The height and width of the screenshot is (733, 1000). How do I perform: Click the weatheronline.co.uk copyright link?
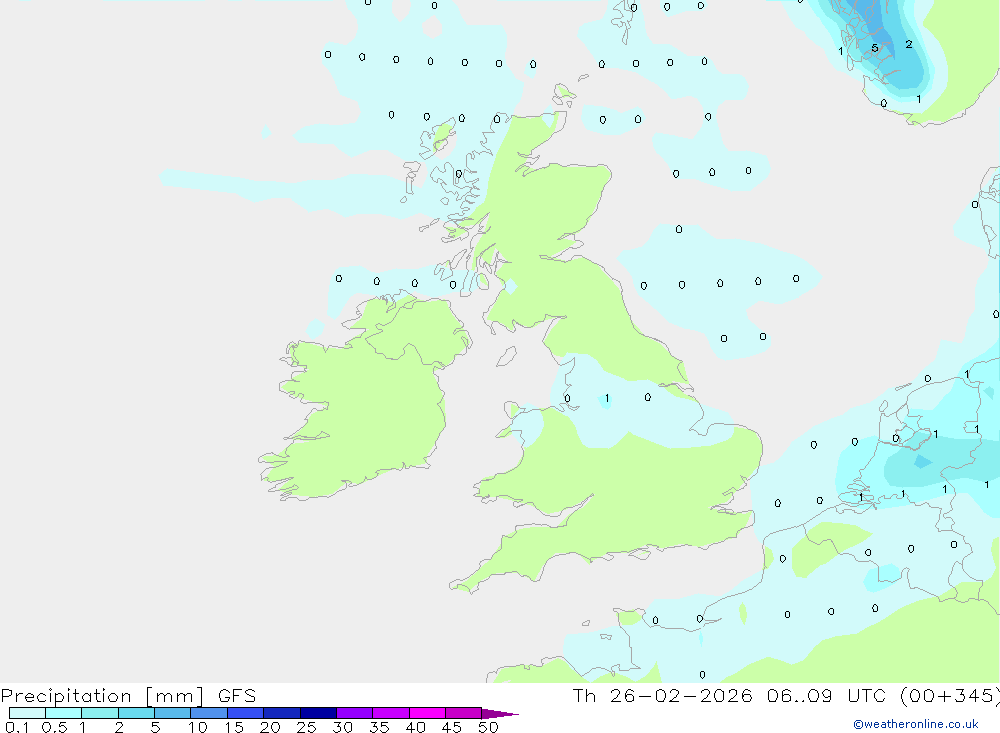pyautogui.click(x=915, y=724)
